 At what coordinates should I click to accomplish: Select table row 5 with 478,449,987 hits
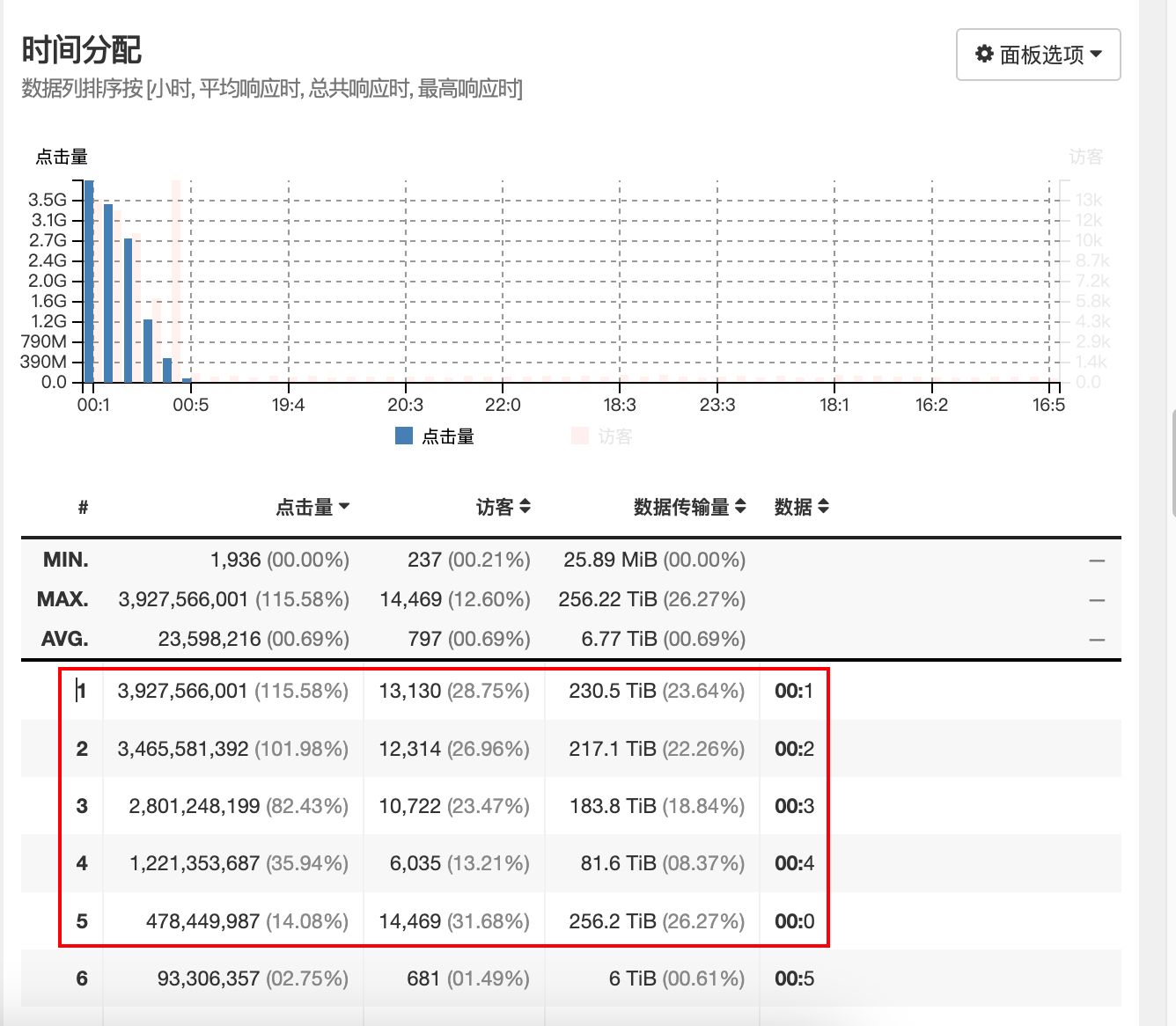click(246, 921)
